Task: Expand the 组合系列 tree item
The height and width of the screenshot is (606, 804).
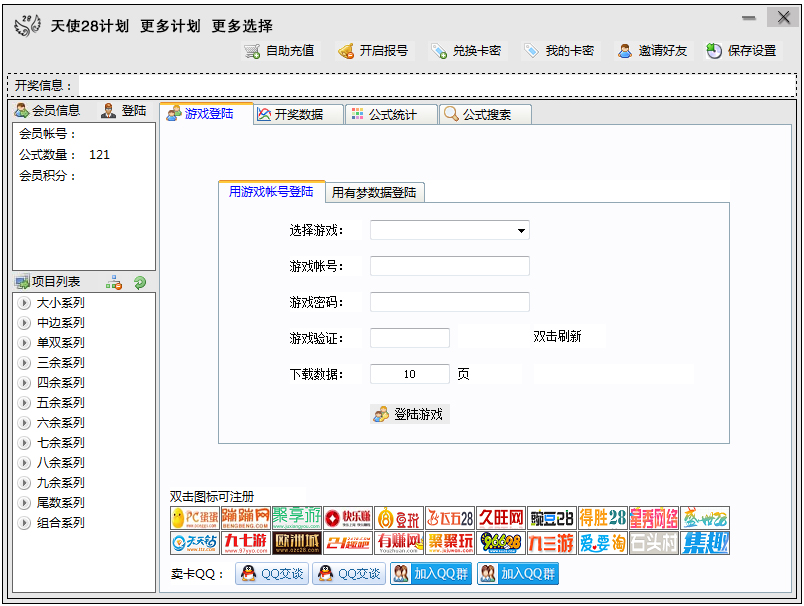Action: (25, 523)
